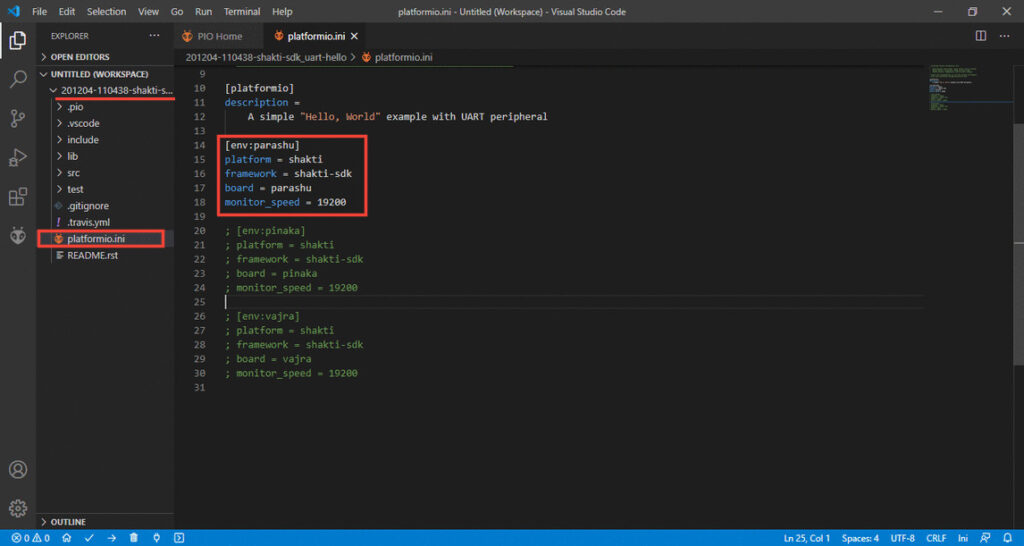Open the Run and Debug view
Viewport: 1024px width, 546px height.
click(x=18, y=157)
